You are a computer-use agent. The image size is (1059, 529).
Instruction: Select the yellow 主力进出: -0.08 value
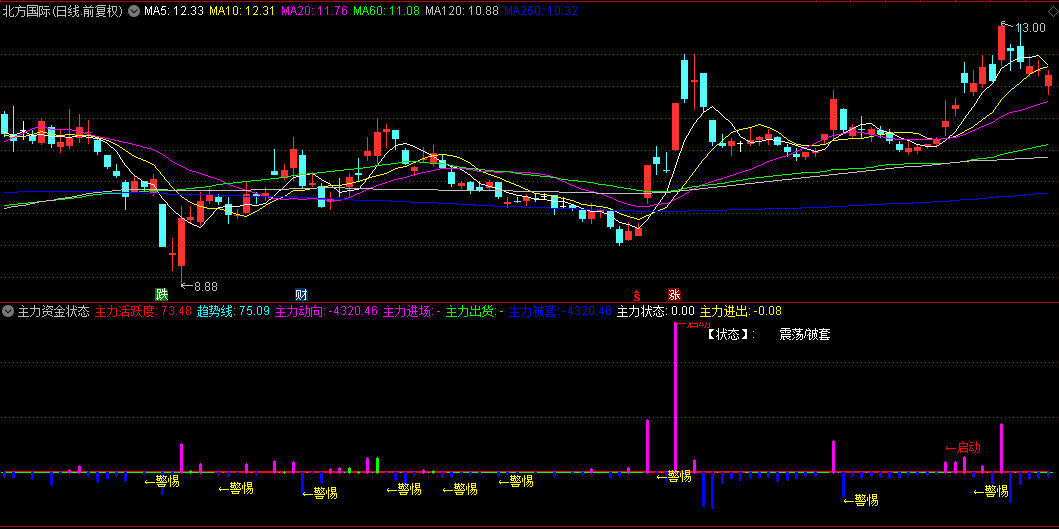[x=740, y=311]
